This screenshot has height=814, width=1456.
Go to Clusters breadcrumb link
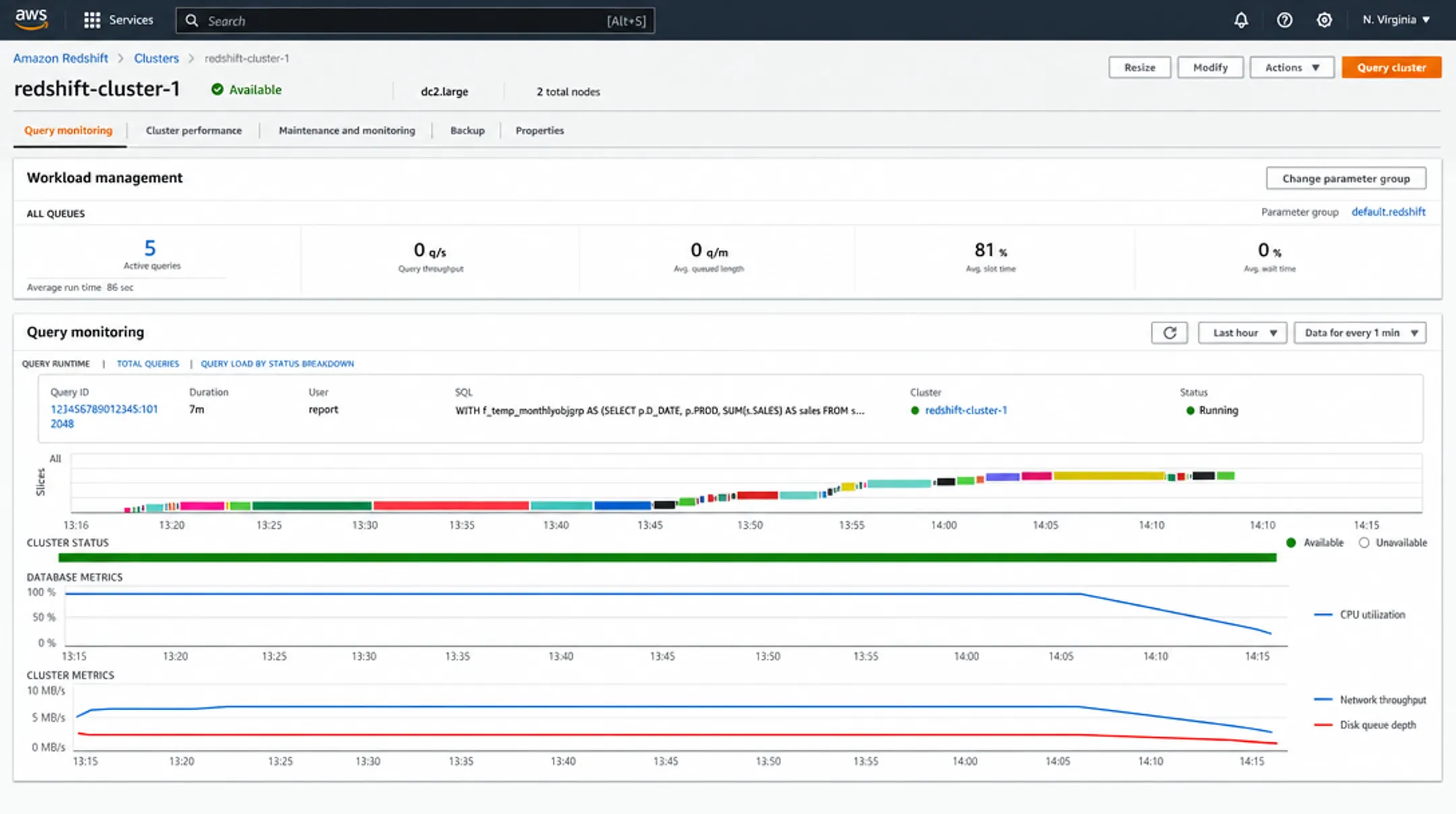pos(156,58)
